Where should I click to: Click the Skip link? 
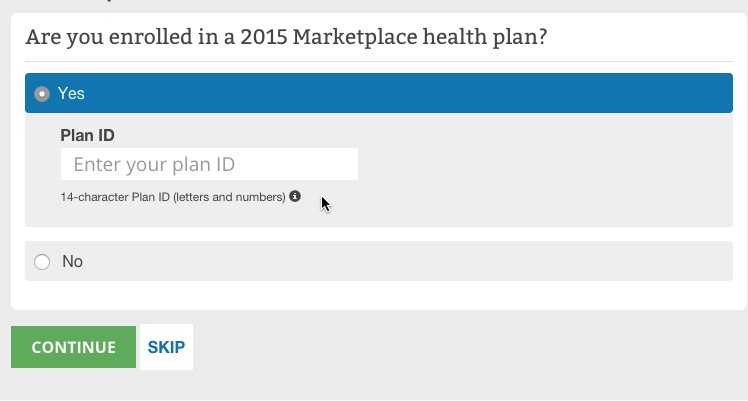point(166,347)
